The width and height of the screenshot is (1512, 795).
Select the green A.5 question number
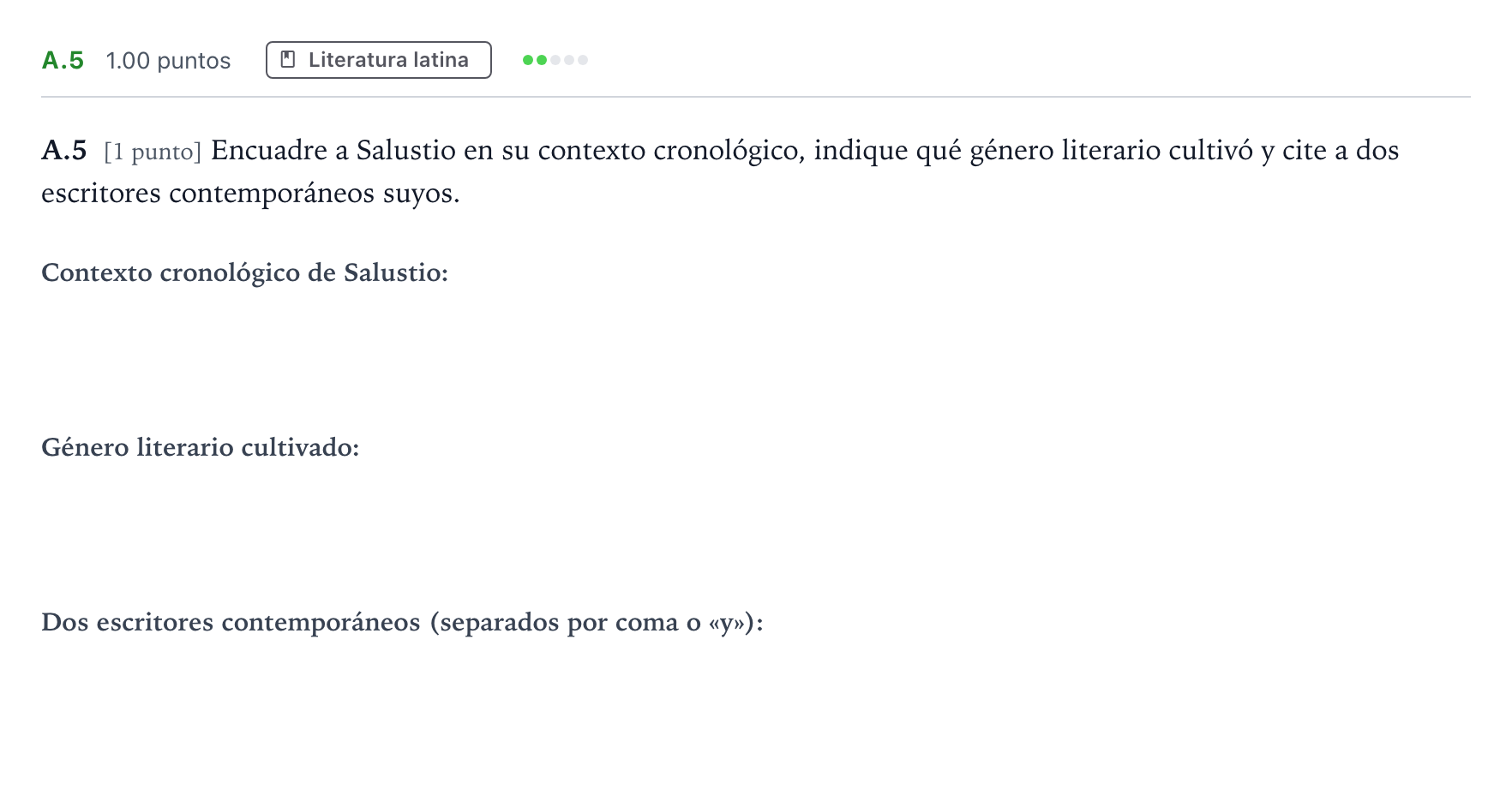[63, 60]
